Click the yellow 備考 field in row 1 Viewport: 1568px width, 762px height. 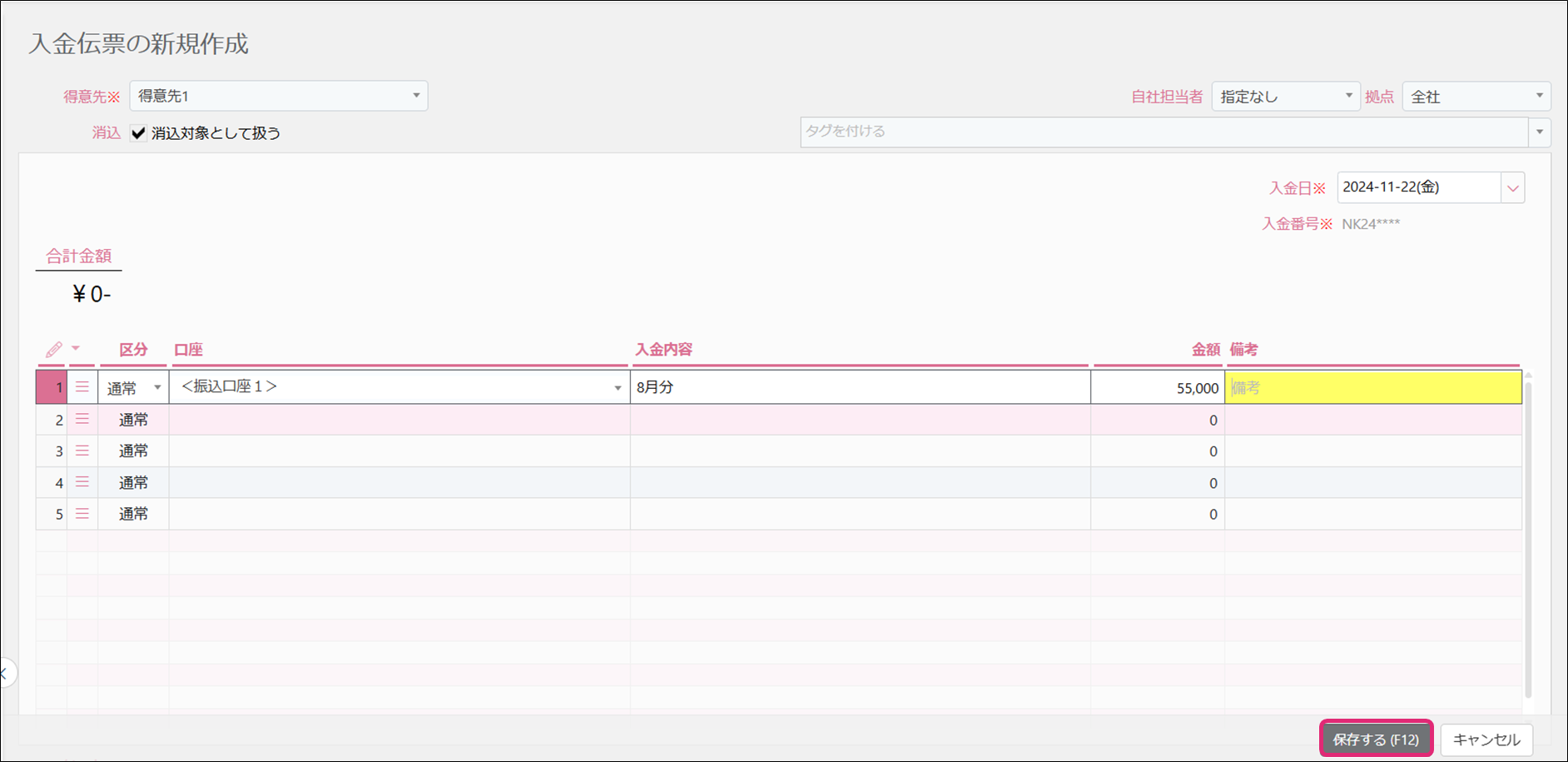click(x=1372, y=388)
